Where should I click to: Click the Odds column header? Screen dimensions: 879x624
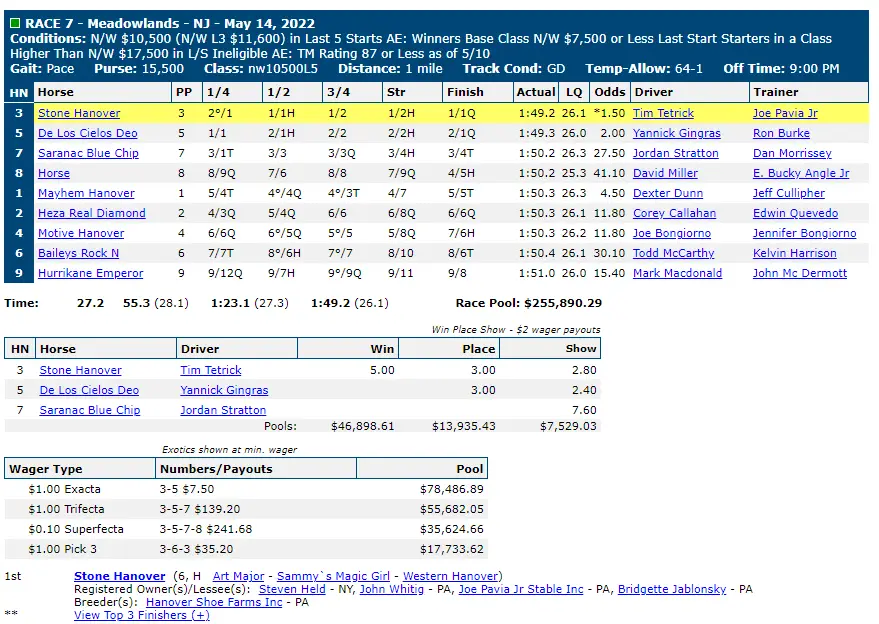(x=610, y=92)
